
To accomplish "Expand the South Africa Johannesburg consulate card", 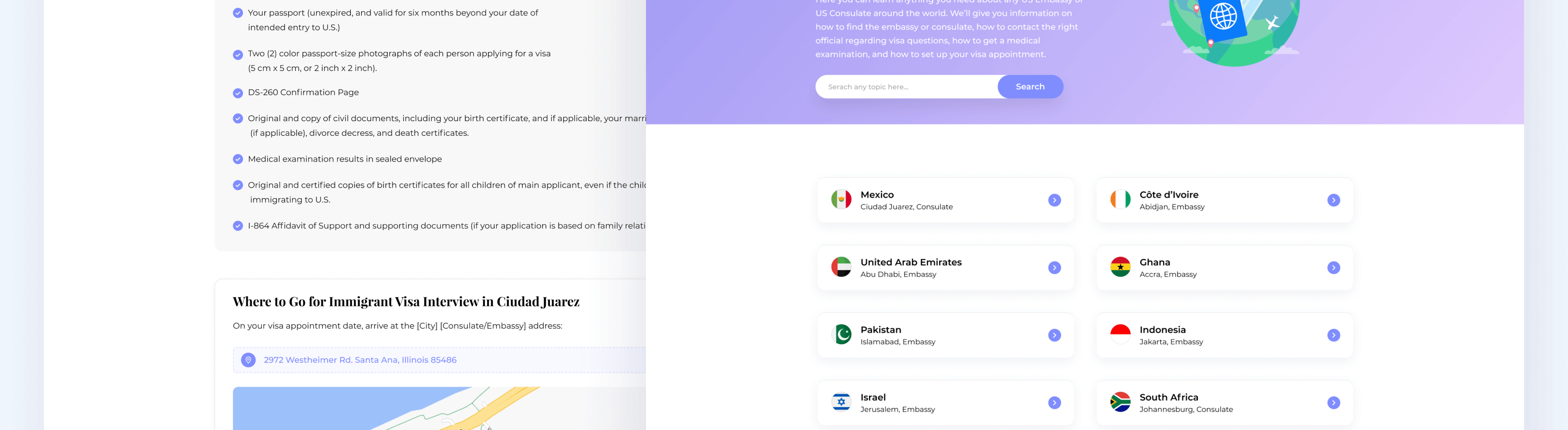I will pos(1334,403).
